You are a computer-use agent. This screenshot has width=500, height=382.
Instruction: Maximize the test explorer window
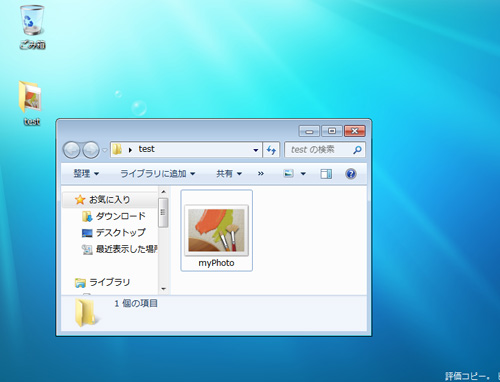332,131
